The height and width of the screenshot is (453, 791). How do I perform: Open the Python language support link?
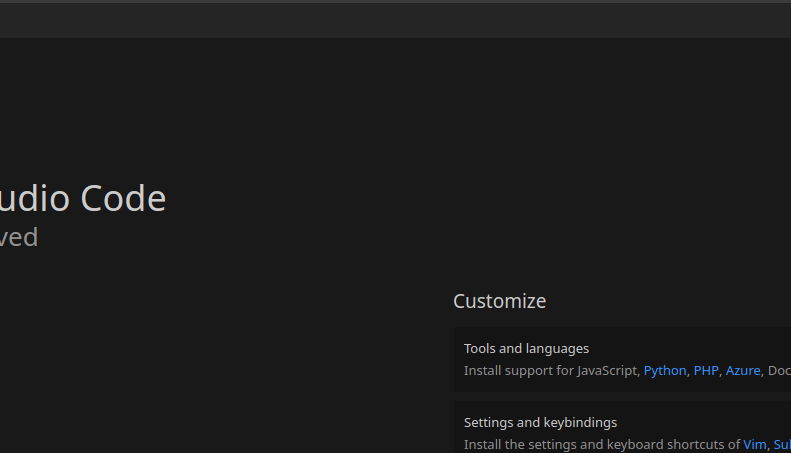pyautogui.click(x=665, y=371)
